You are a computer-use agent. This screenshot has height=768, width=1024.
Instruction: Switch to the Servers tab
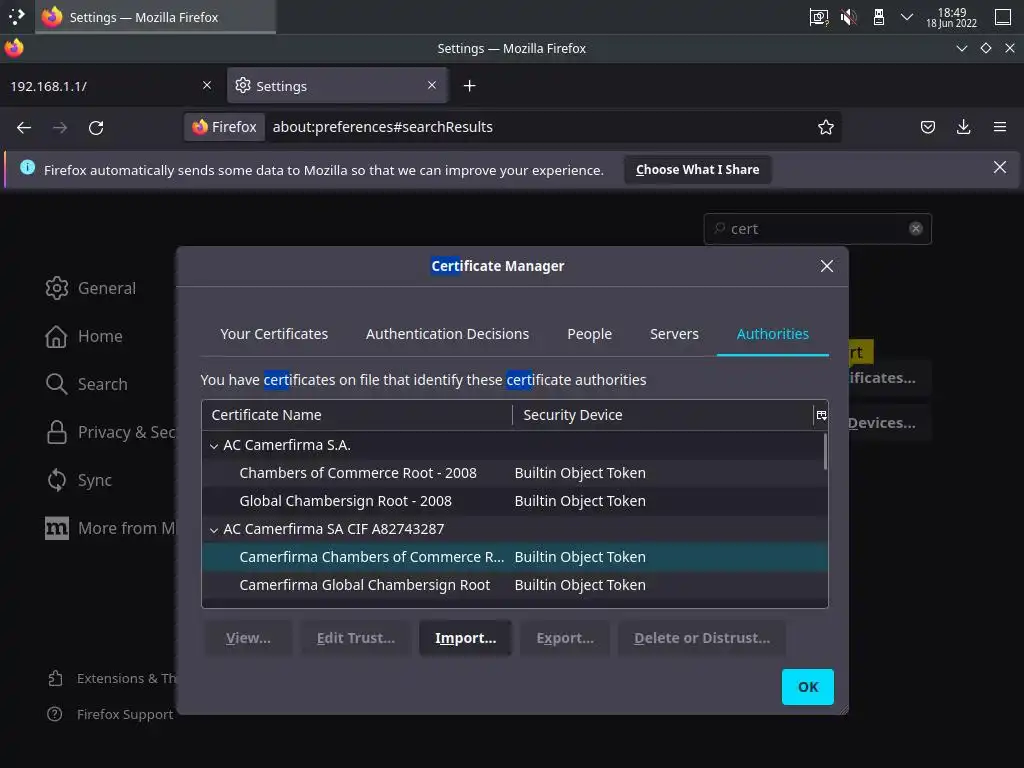click(674, 334)
